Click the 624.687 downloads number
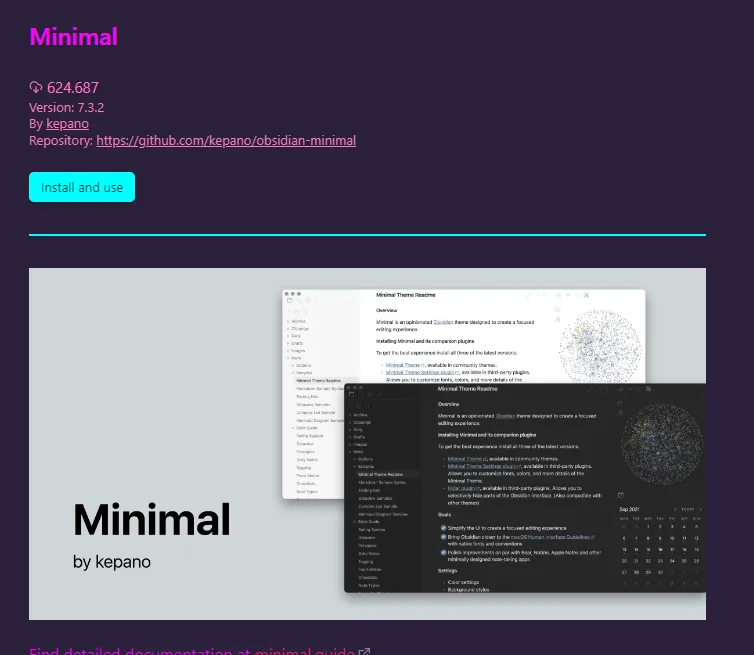 tap(73, 88)
